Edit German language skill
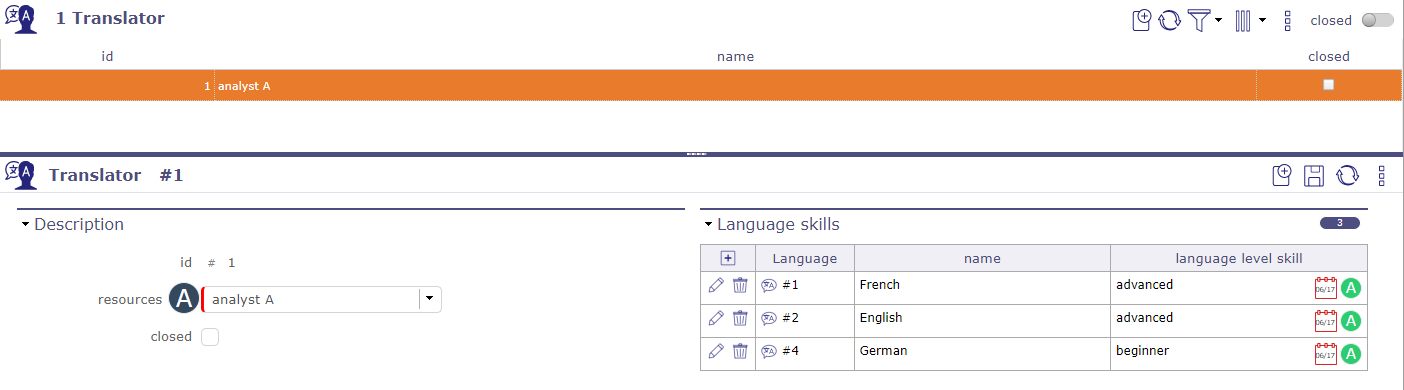1404x390 pixels. point(715,351)
